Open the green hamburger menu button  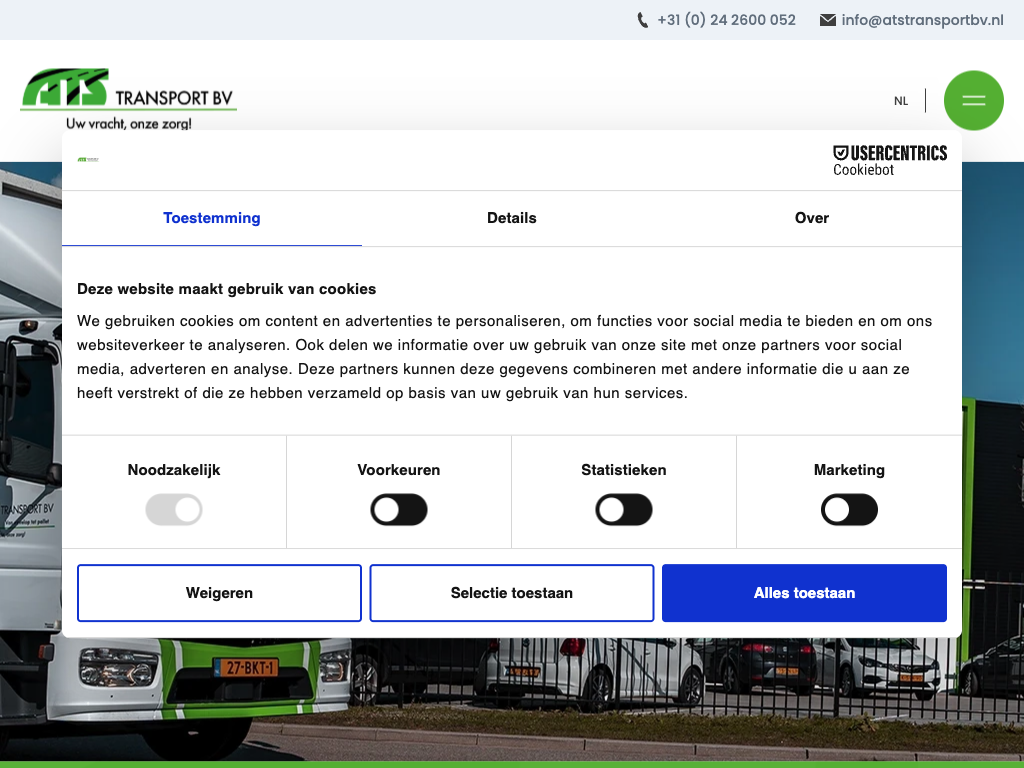[973, 100]
